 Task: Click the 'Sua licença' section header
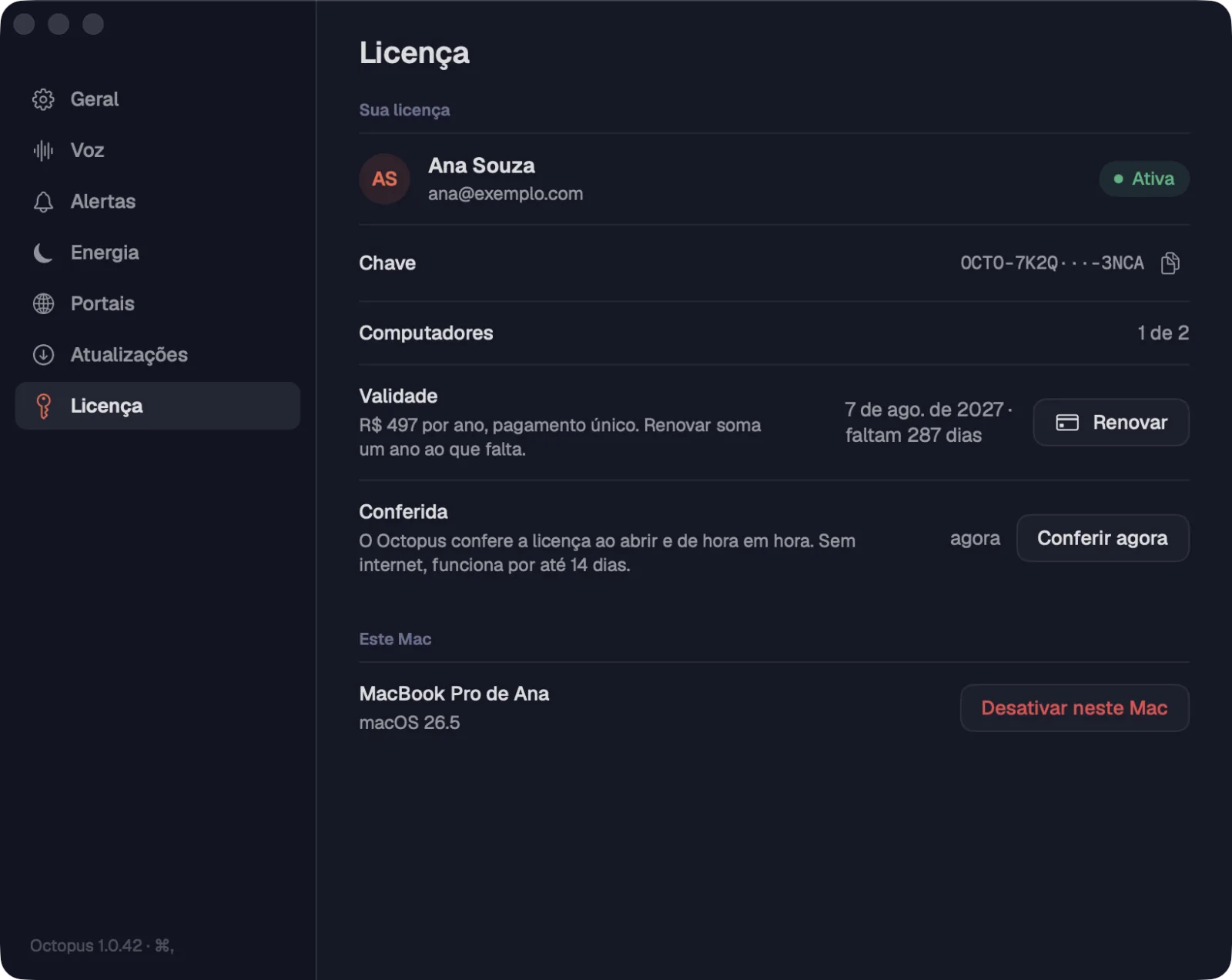(x=404, y=110)
